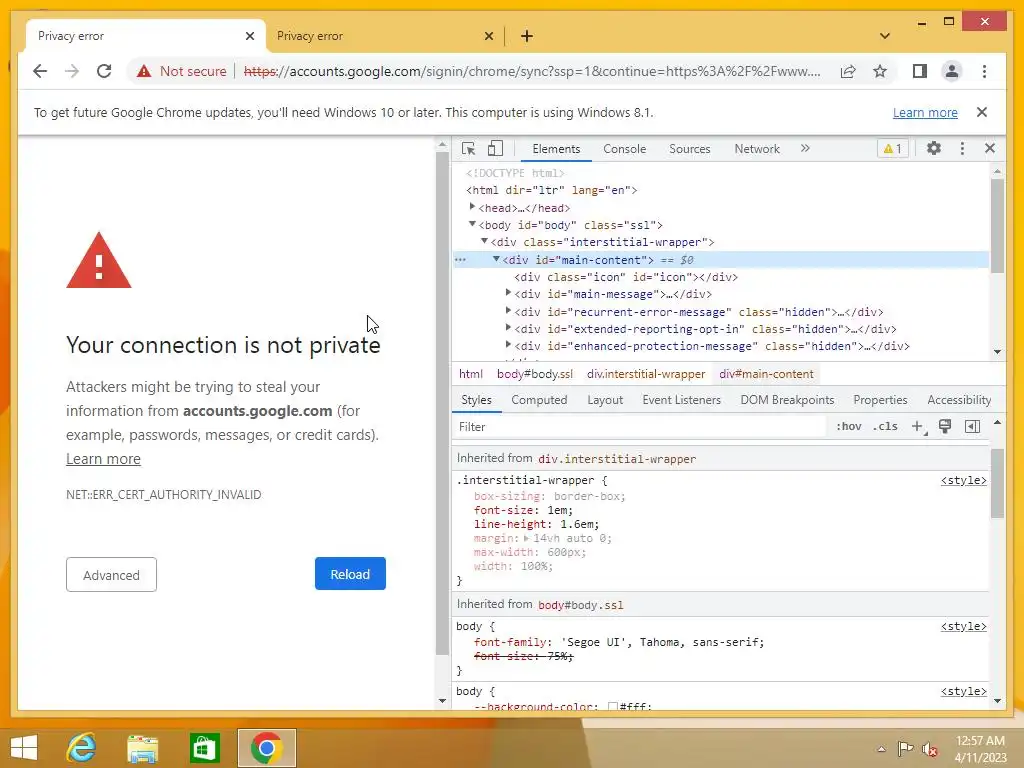Screen dimensions: 1024x768
Task: Open the Chrome profile avatar
Action: pos(952,71)
